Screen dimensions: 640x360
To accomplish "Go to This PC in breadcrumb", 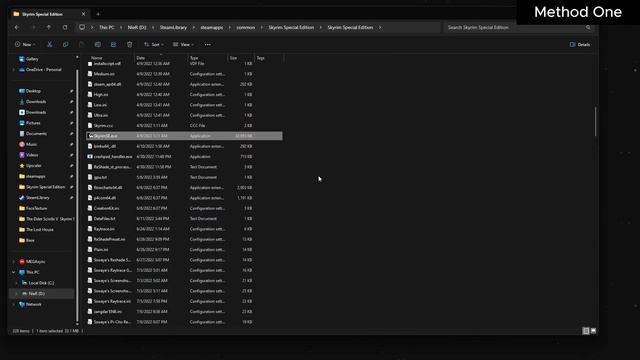I will click(x=107, y=27).
